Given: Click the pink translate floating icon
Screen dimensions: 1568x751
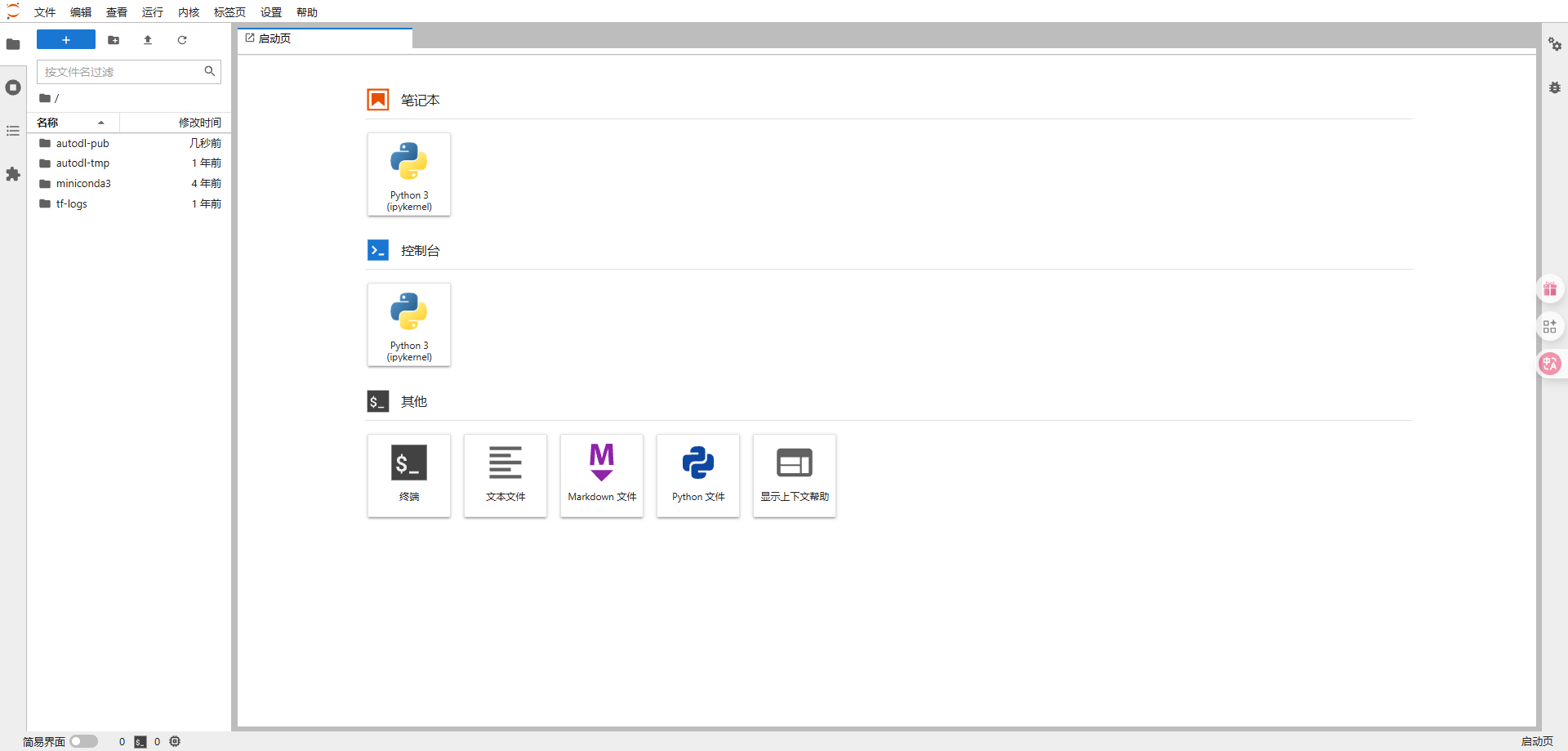Looking at the screenshot, I should click(x=1550, y=364).
